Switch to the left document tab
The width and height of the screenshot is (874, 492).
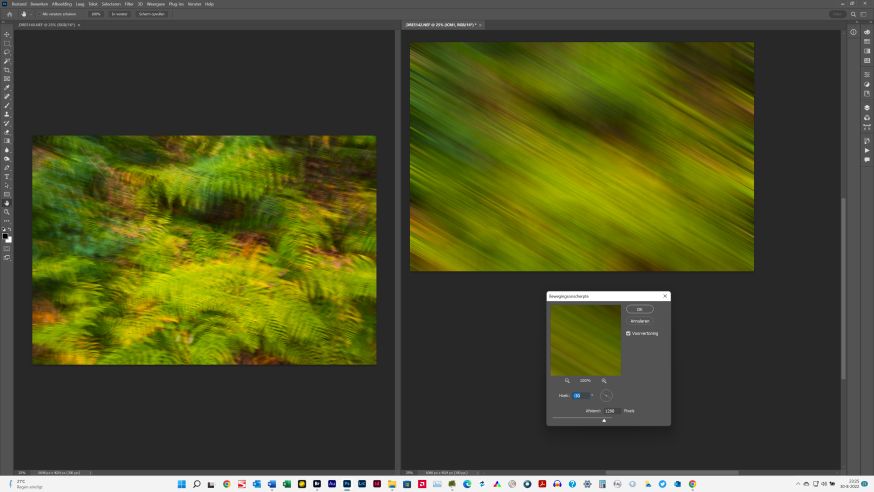coord(48,24)
